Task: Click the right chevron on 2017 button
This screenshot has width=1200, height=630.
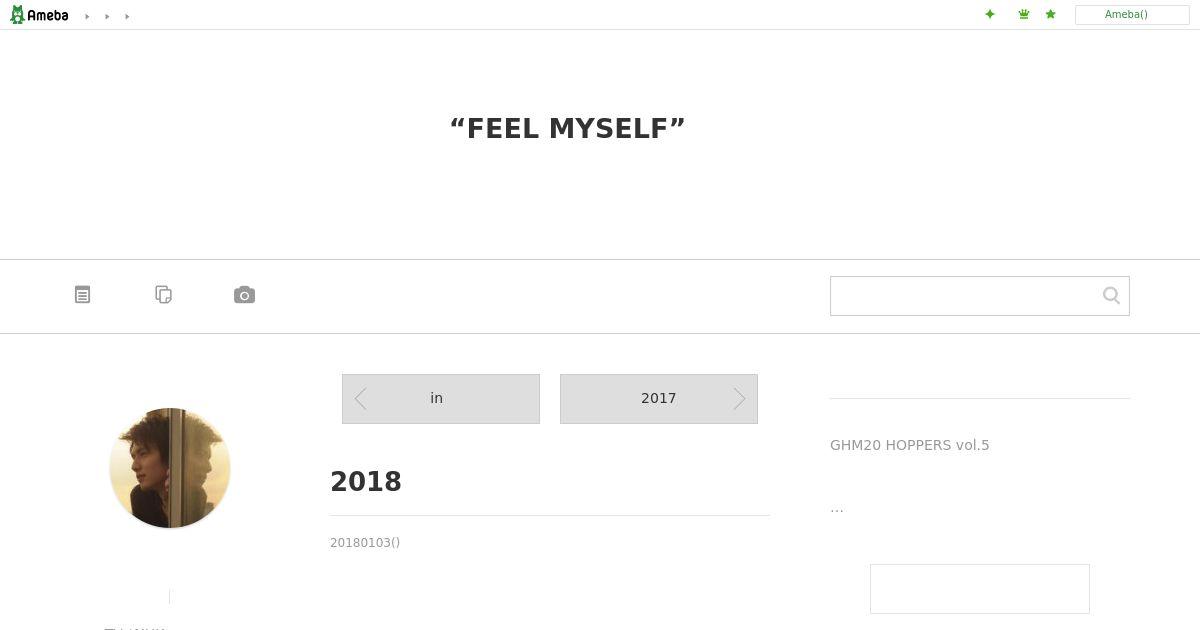Action: (x=739, y=399)
